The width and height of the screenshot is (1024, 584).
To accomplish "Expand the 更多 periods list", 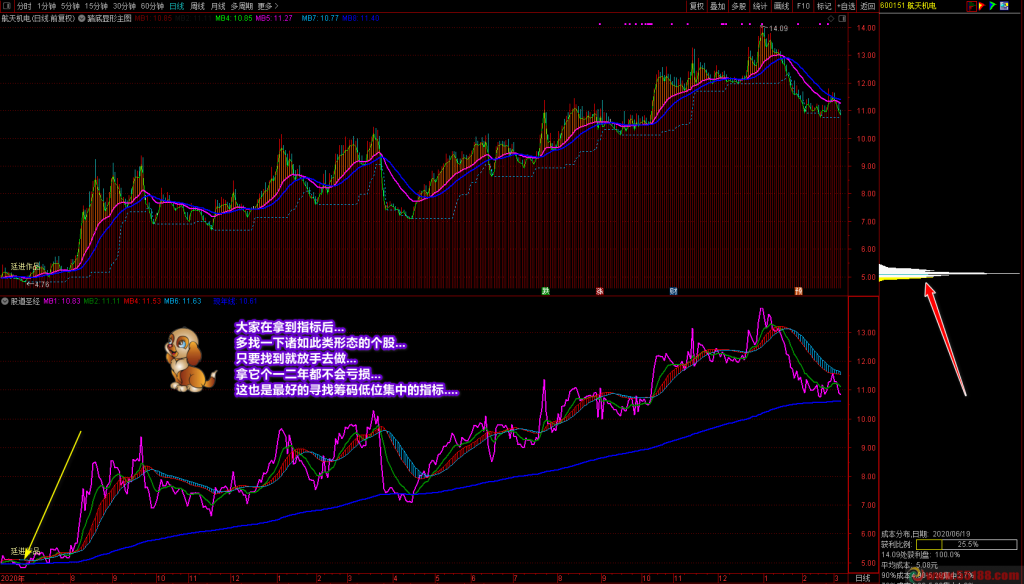I will pos(268,6).
